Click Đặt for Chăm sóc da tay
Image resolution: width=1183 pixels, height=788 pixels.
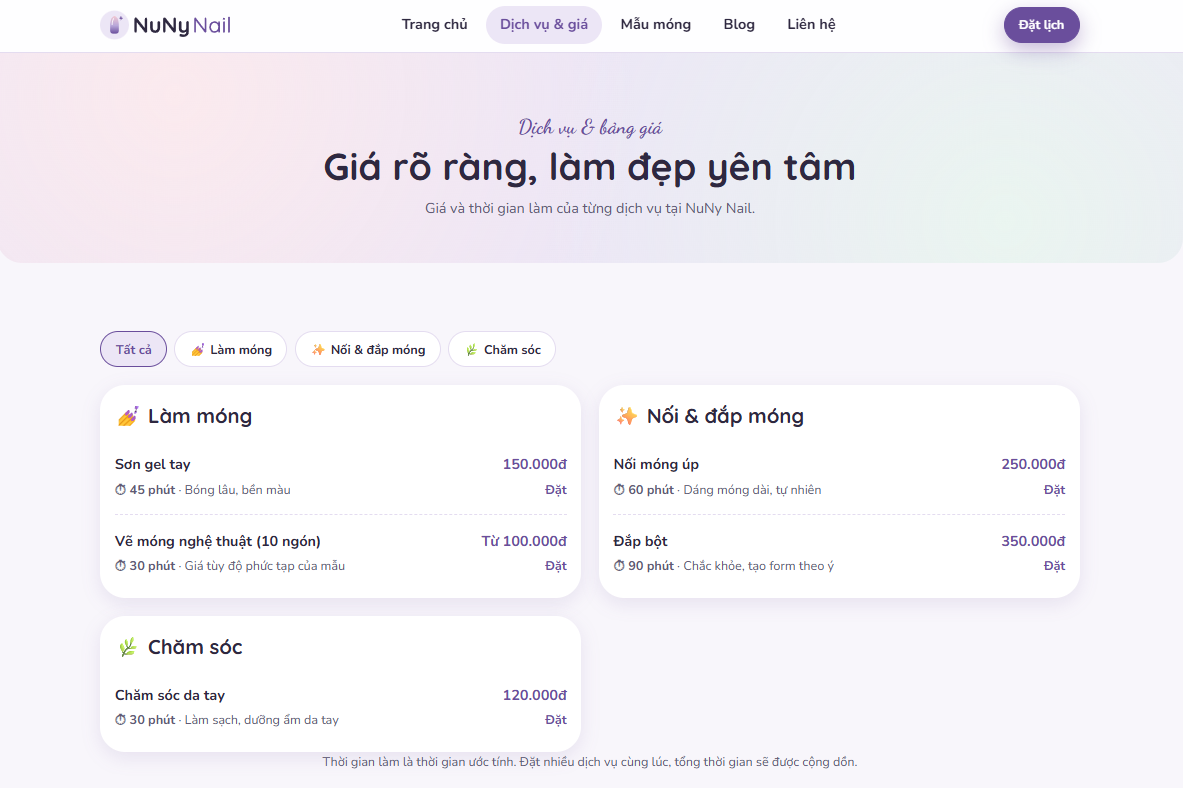[x=556, y=720]
